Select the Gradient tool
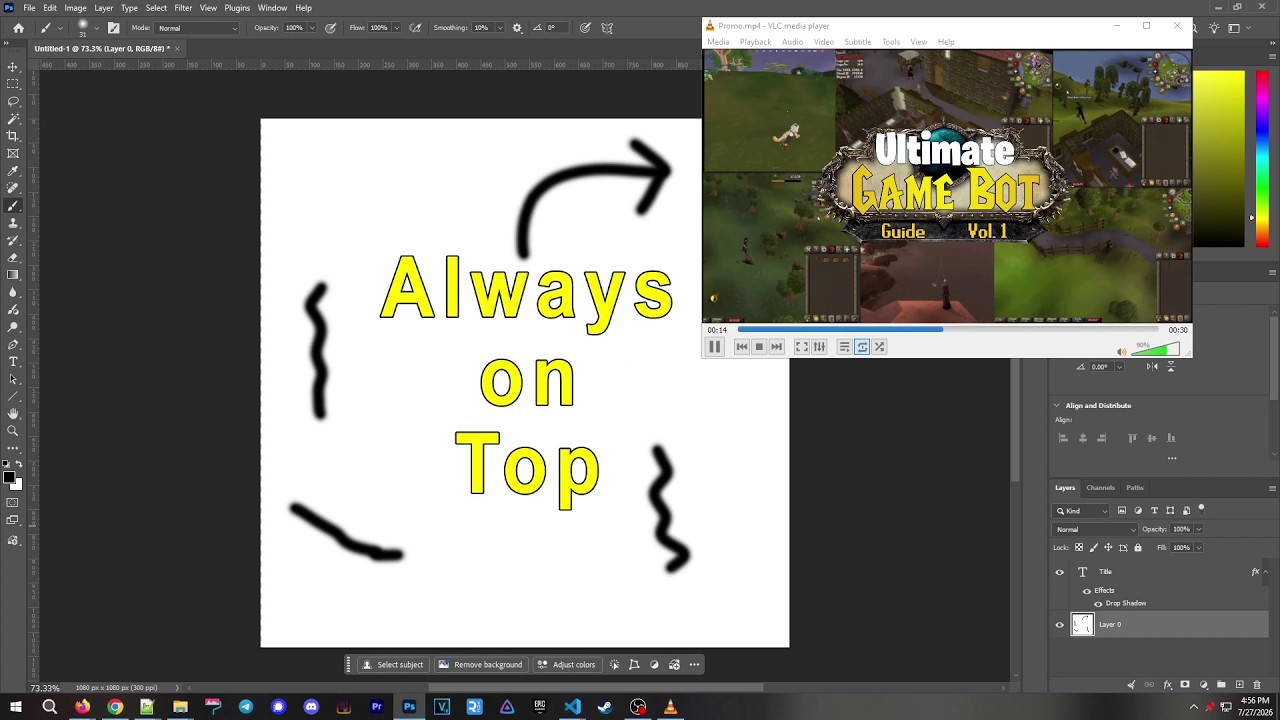 (13, 275)
